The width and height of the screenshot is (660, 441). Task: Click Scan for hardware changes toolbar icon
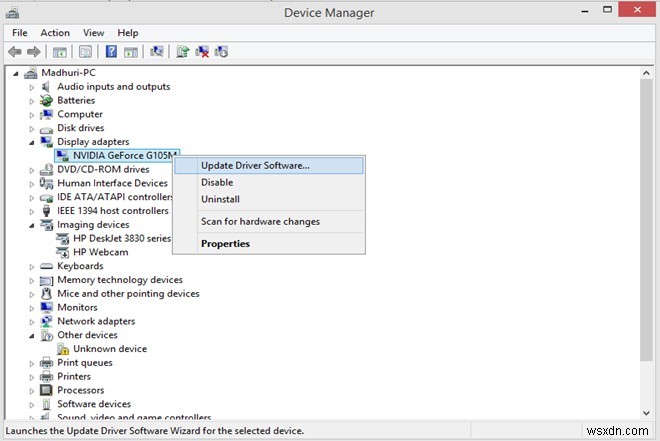pos(156,51)
